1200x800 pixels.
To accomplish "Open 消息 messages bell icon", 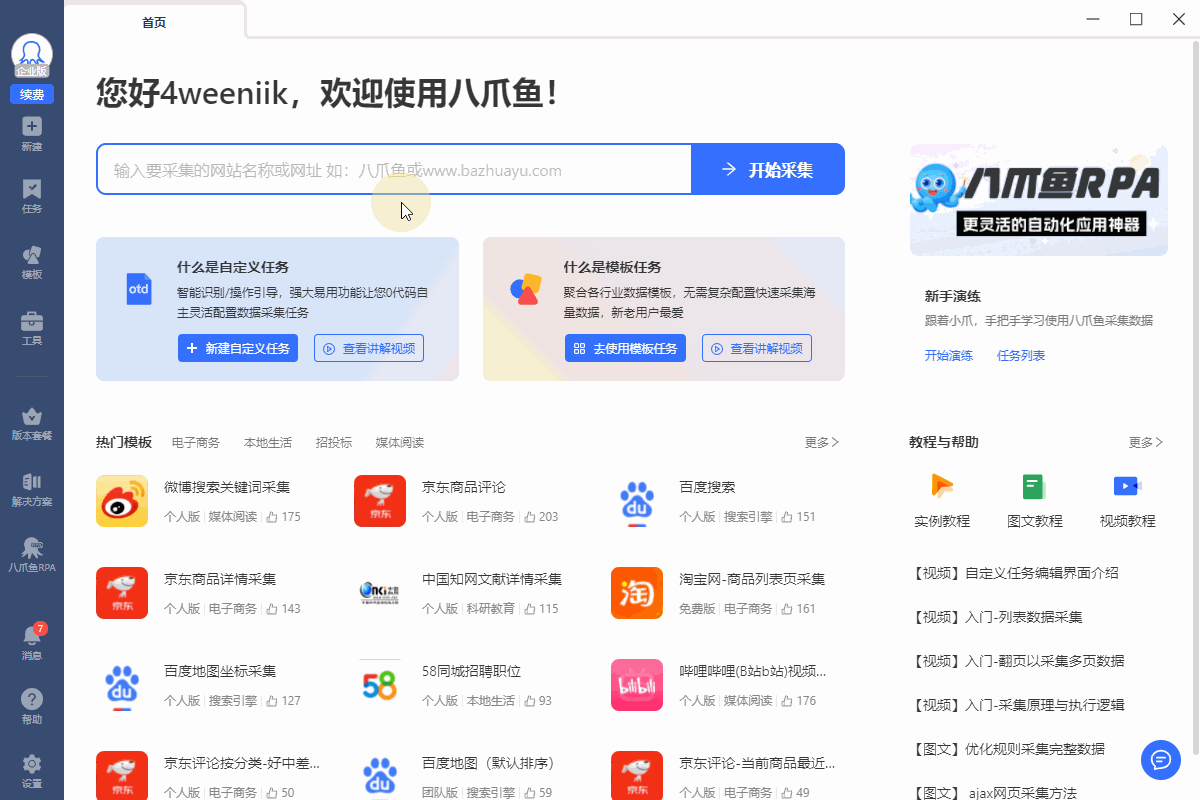I will (32, 643).
